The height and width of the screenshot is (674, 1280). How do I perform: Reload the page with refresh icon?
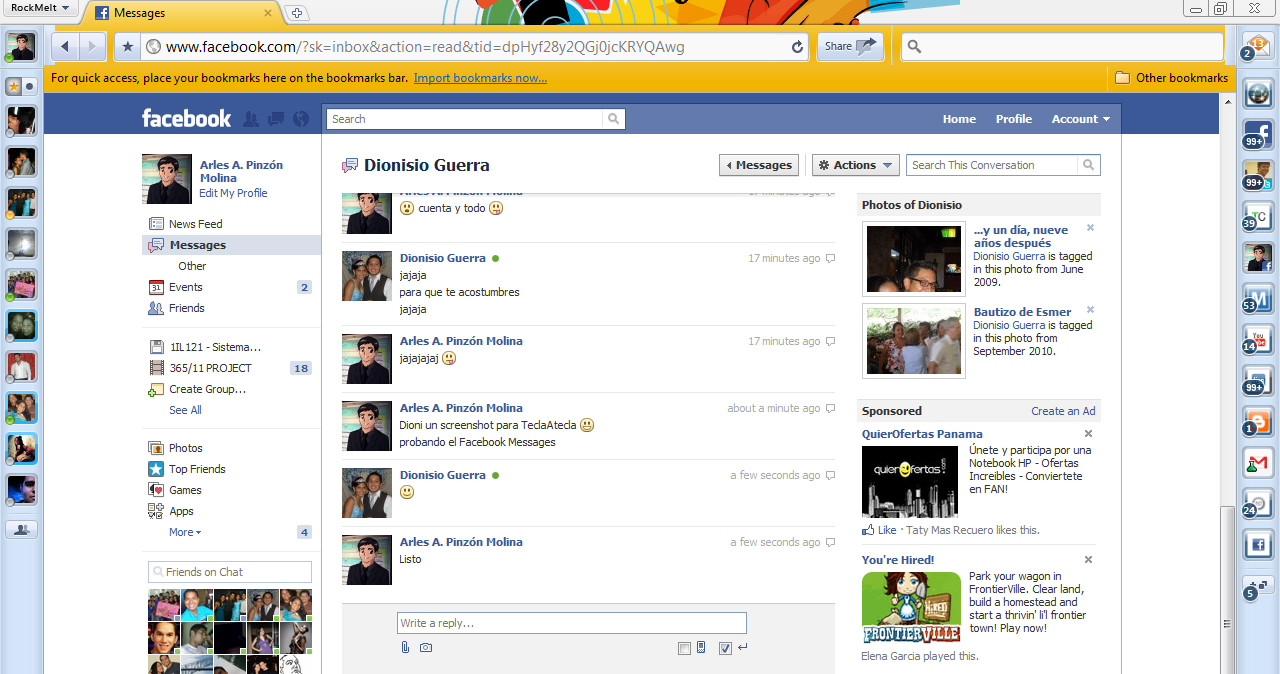coord(797,46)
